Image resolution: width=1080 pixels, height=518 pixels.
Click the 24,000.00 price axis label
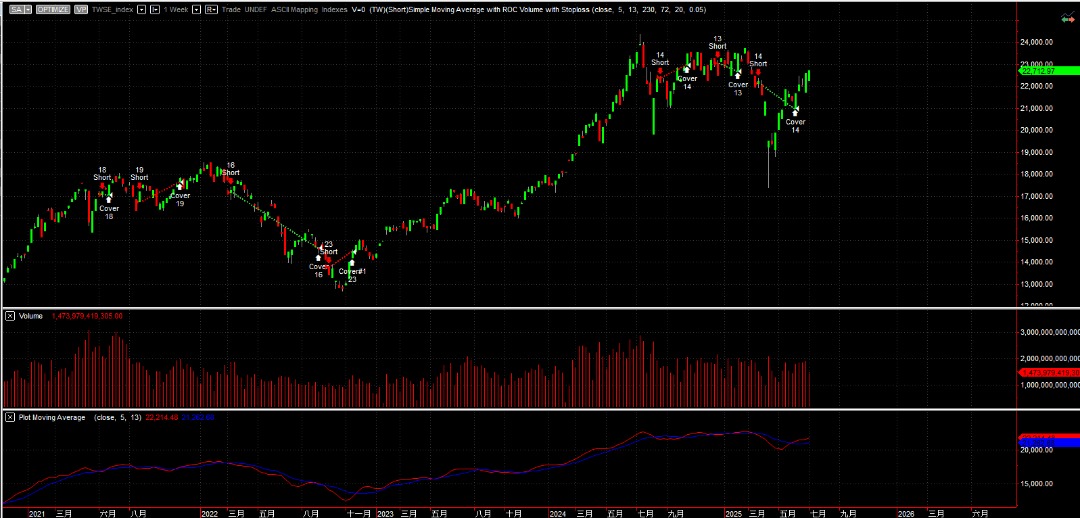click(x=1039, y=42)
